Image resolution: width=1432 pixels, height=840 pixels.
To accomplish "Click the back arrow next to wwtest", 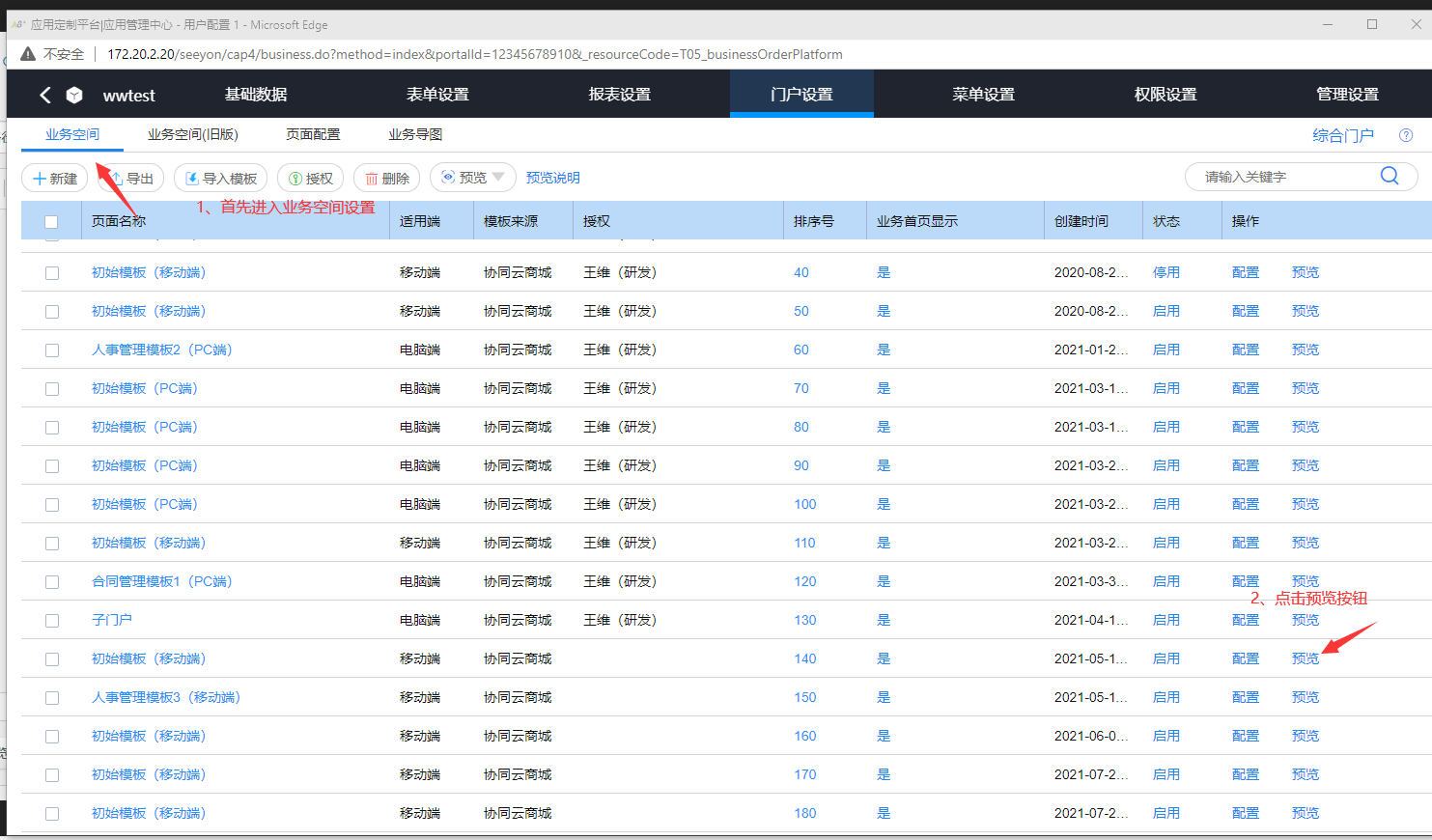I will click(44, 95).
